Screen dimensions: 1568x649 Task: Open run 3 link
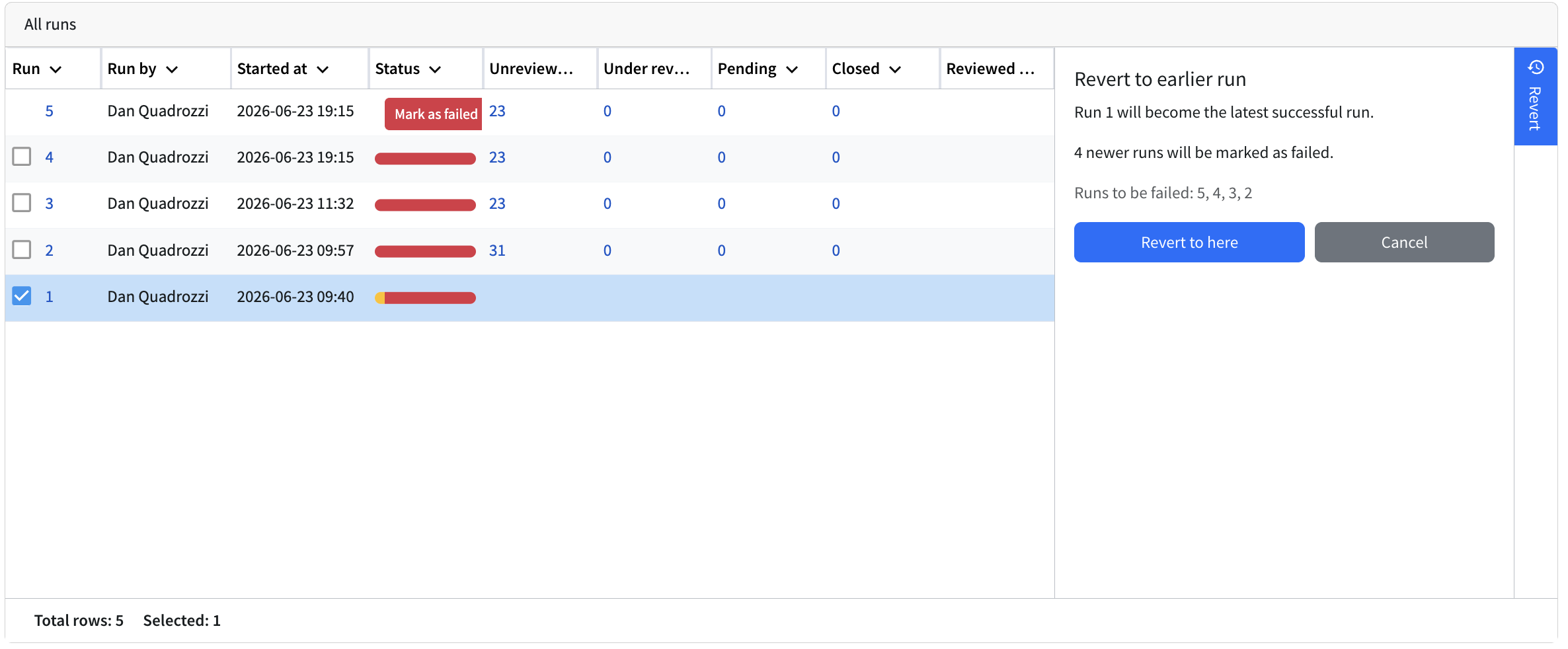point(49,204)
